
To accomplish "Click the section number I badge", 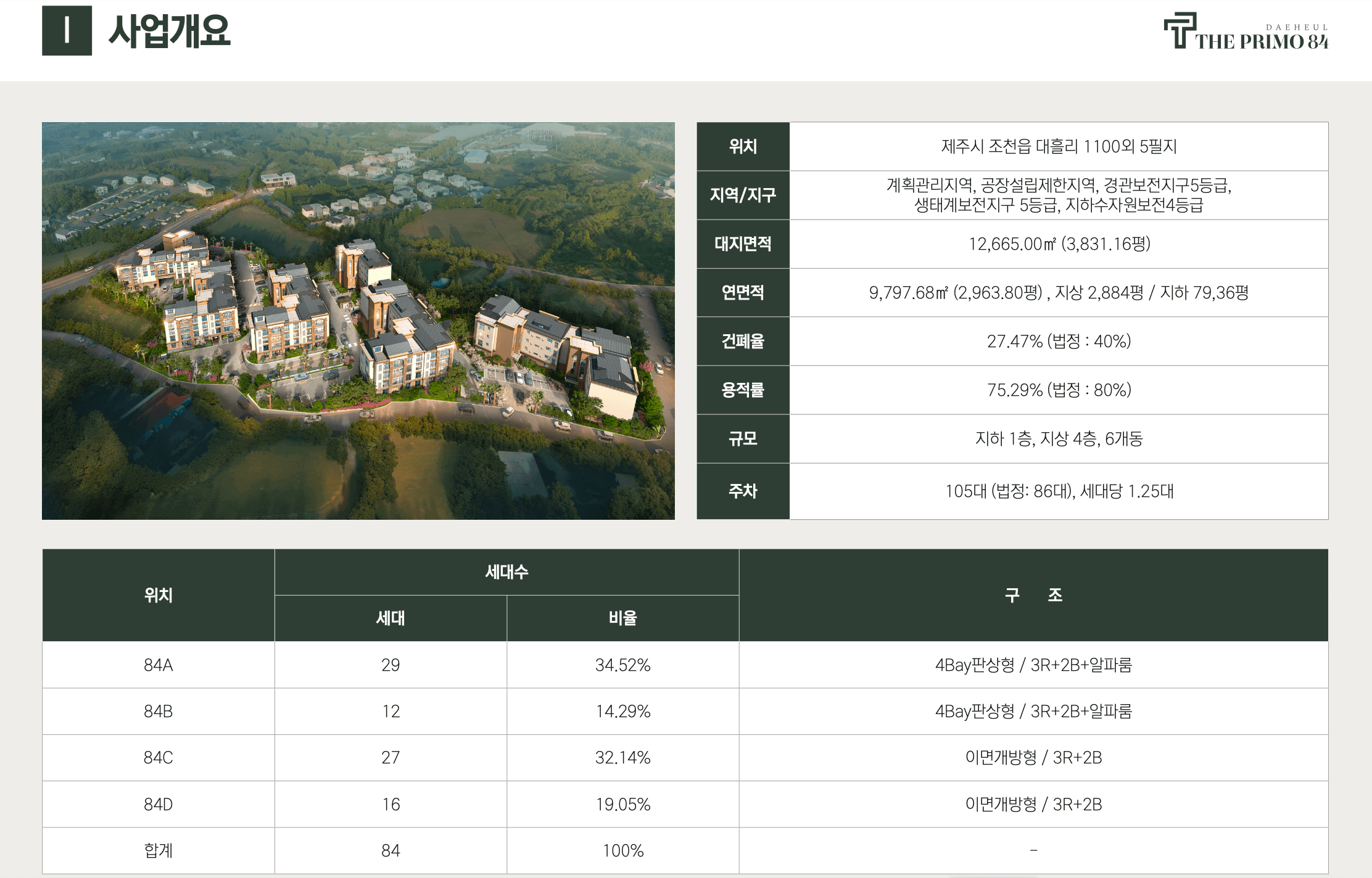I will click(x=67, y=31).
